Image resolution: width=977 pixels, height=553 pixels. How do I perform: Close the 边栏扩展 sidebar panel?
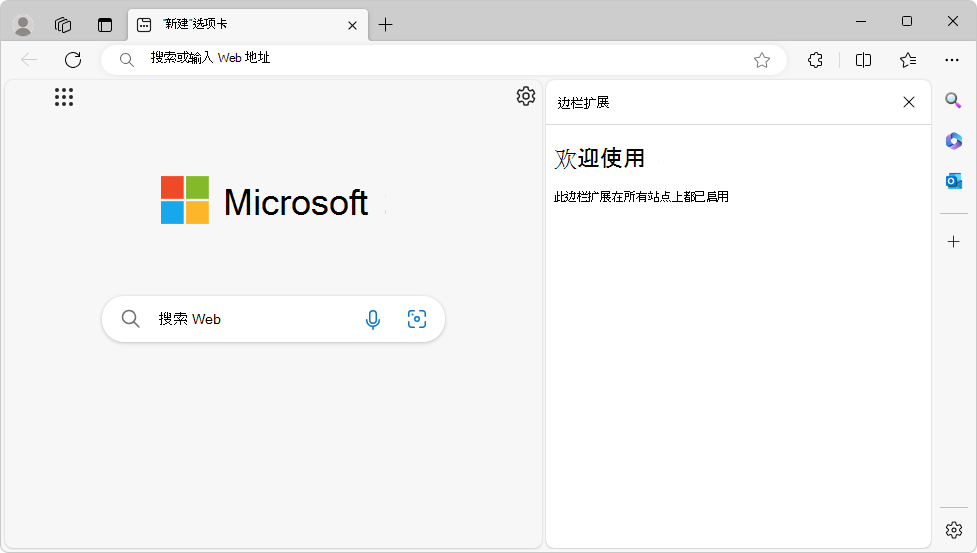click(909, 102)
